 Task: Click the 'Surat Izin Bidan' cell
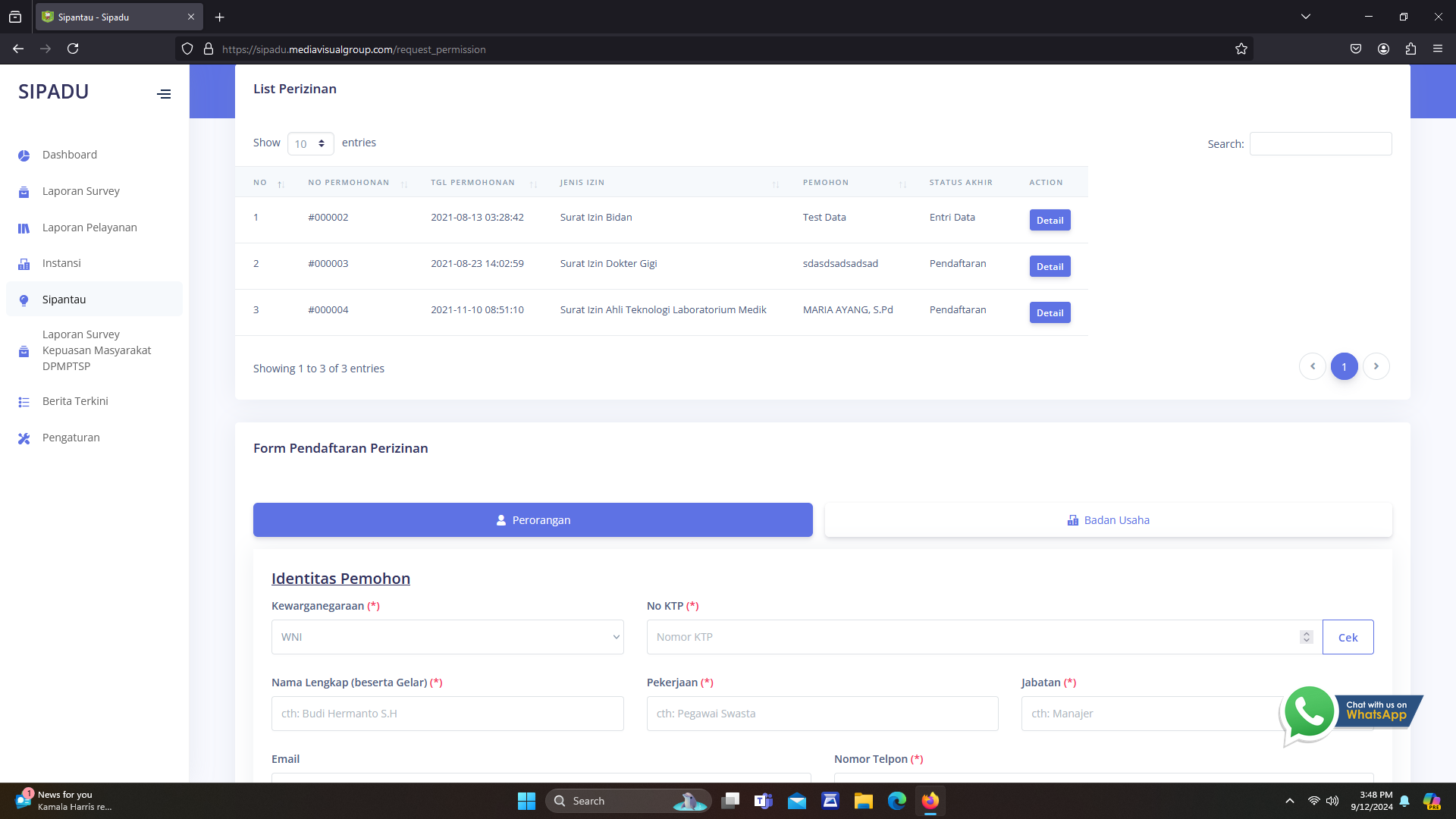point(596,217)
